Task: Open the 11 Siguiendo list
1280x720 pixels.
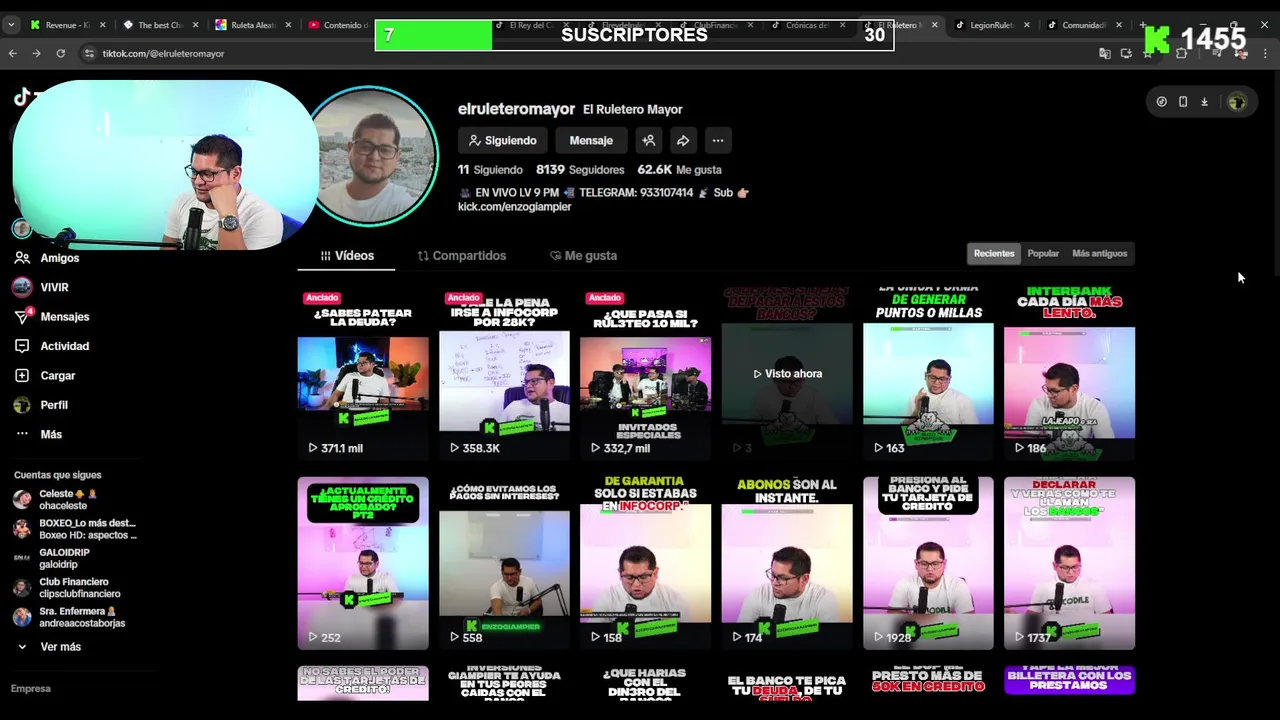Action: pos(490,170)
